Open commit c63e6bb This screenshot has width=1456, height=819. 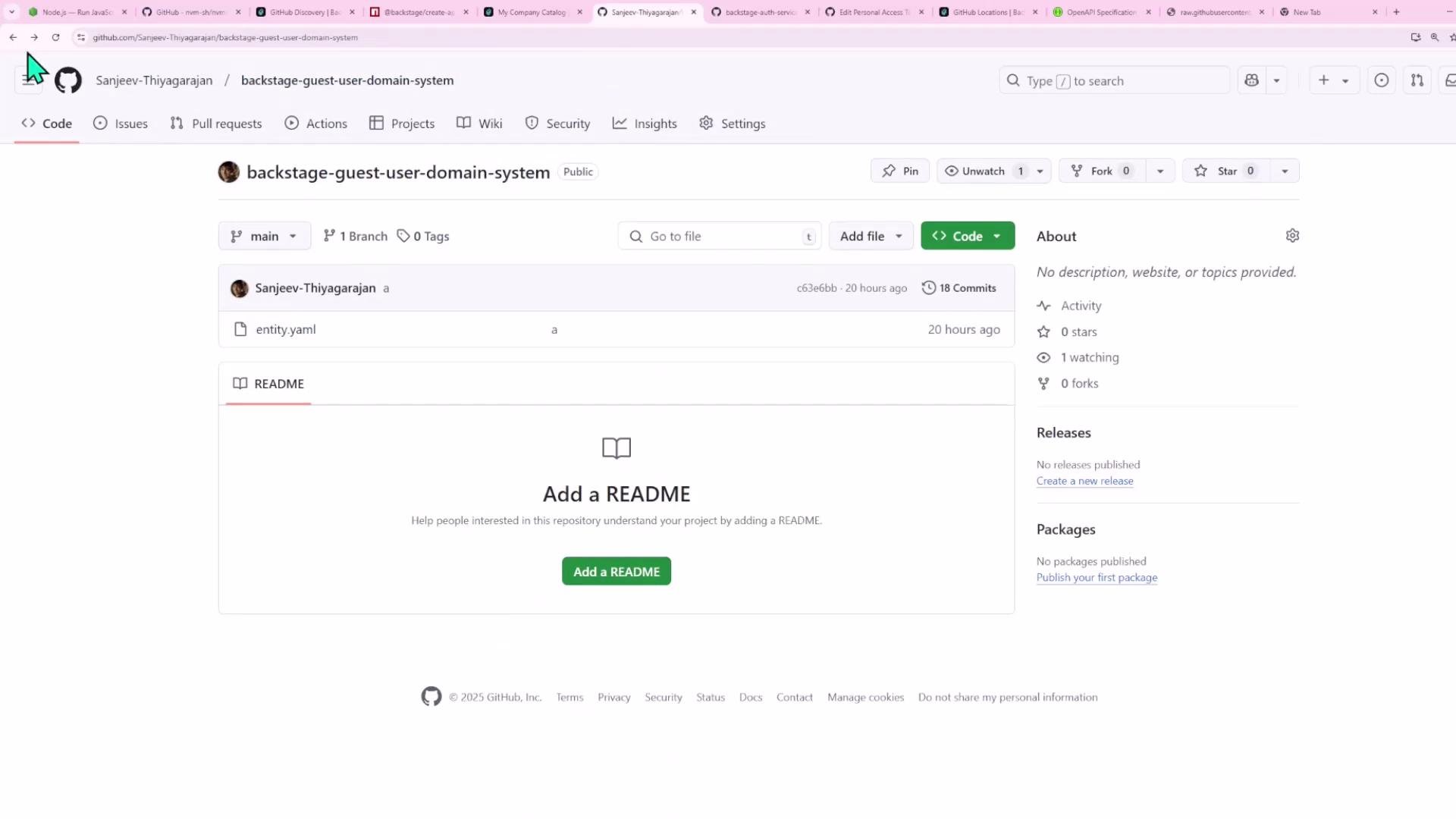pyautogui.click(x=817, y=288)
